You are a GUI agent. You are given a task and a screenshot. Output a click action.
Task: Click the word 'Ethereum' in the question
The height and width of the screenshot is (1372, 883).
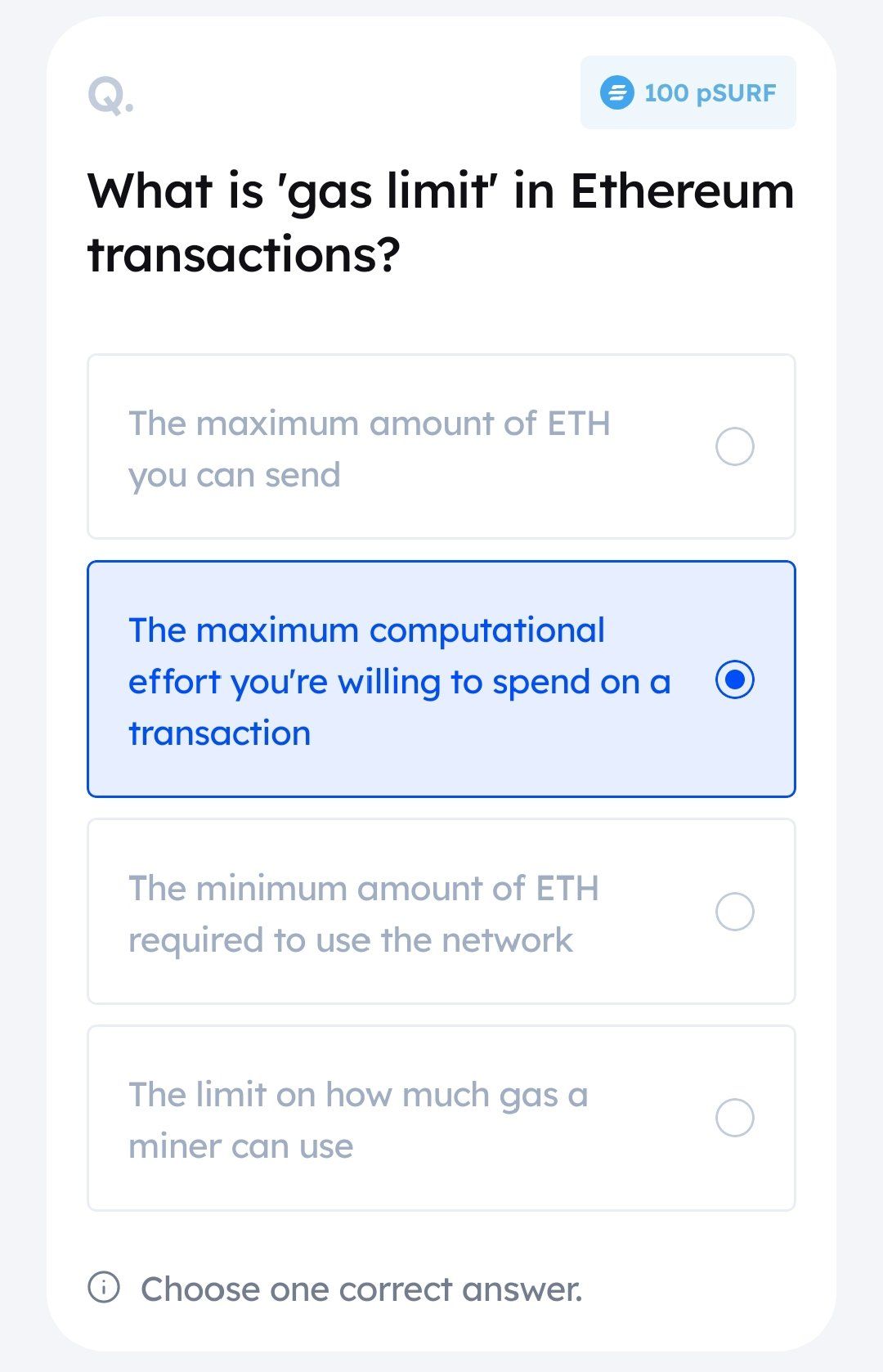(682, 191)
